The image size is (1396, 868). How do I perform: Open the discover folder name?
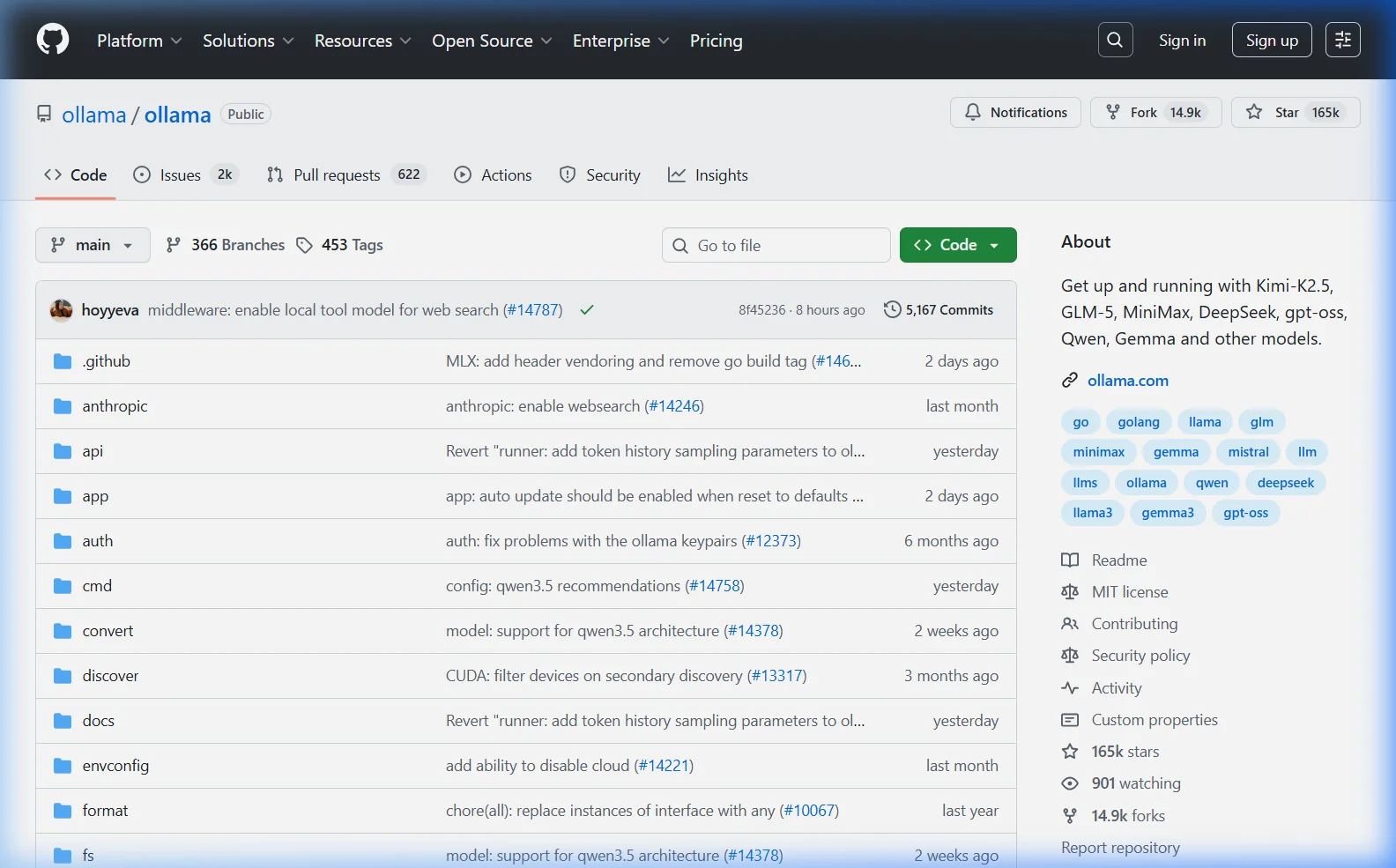110,675
